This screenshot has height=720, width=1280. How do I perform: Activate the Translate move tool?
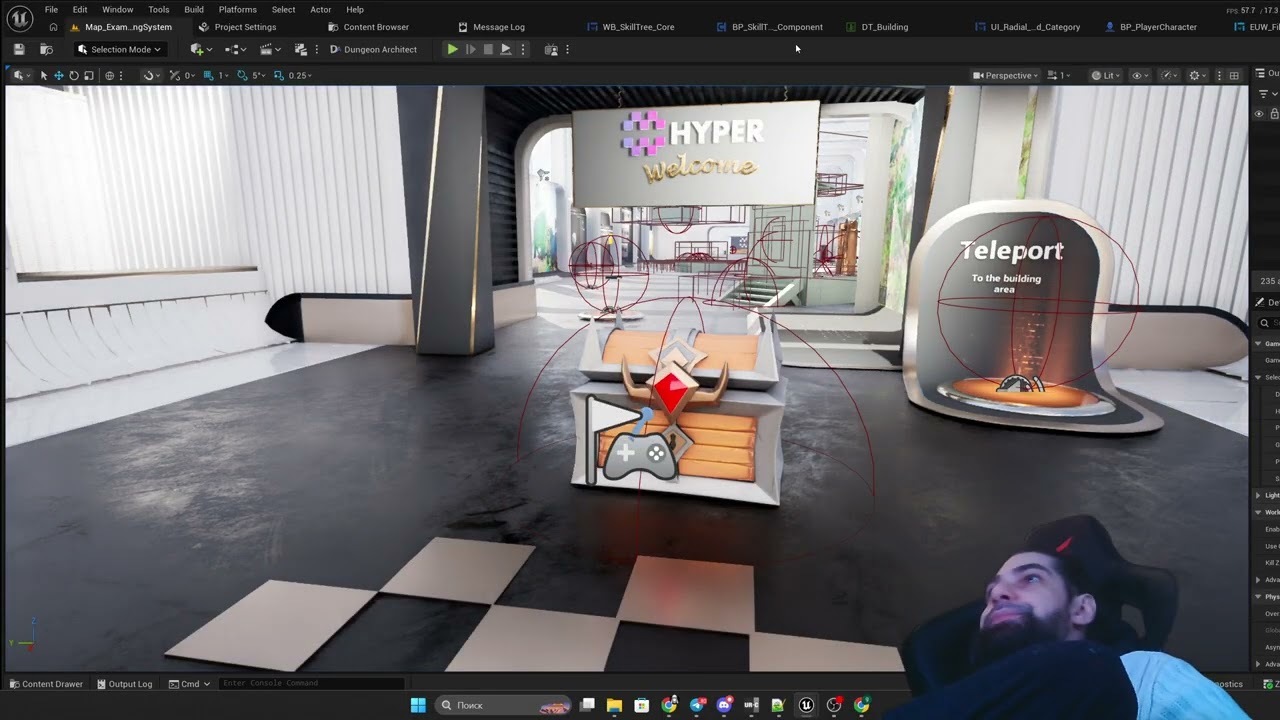[x=58, y=75]
